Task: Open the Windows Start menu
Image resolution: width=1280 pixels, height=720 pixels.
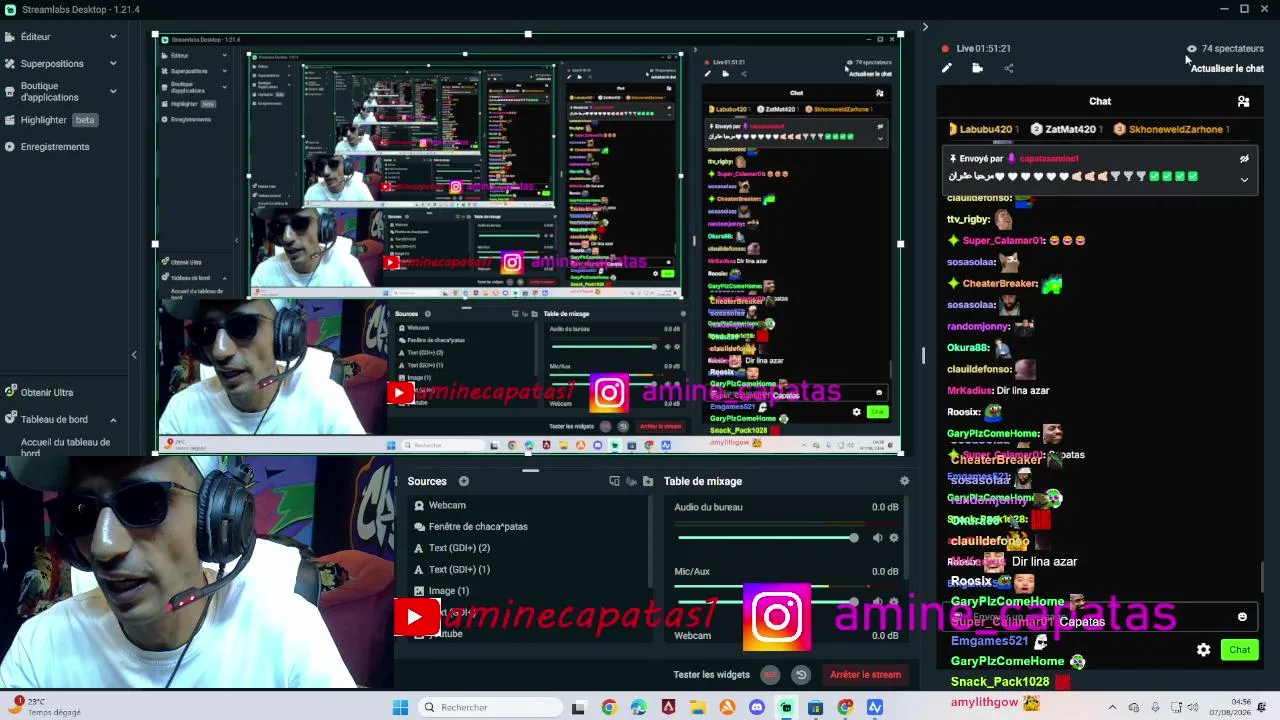Action: 400,708
